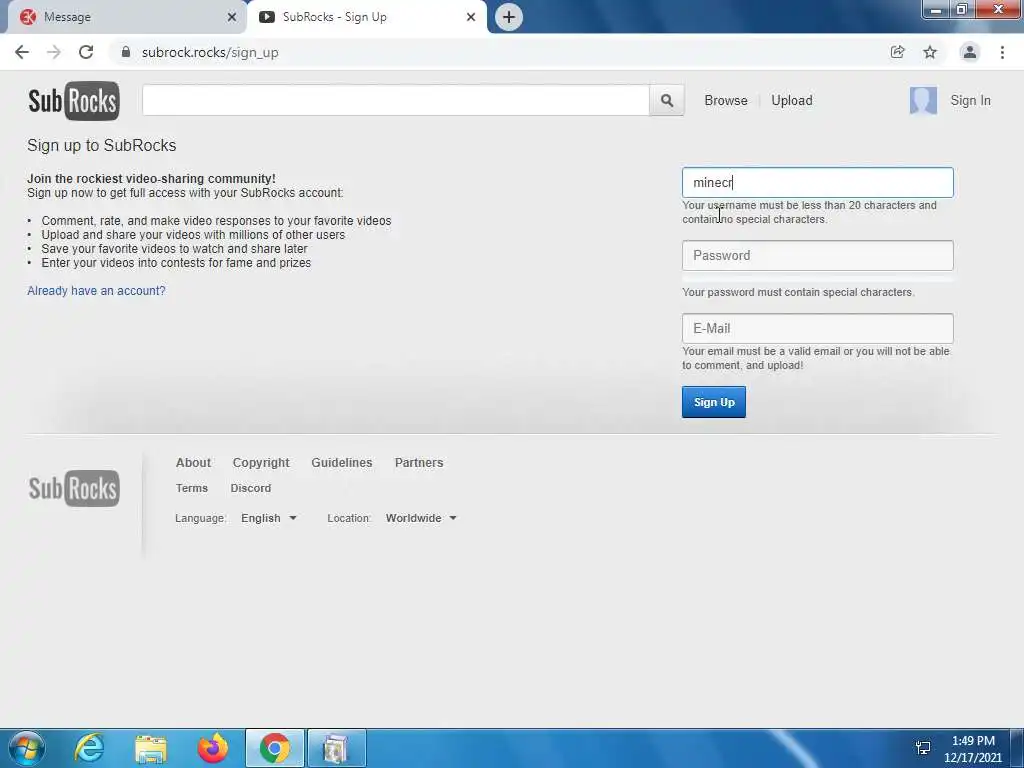The image size is (1024, 768).
Task: Expand the Language English dropdown
Action: 268,518
